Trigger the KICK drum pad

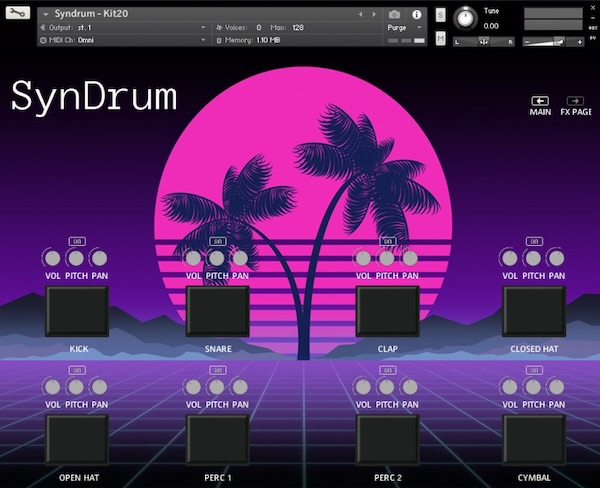coord(78,311)
